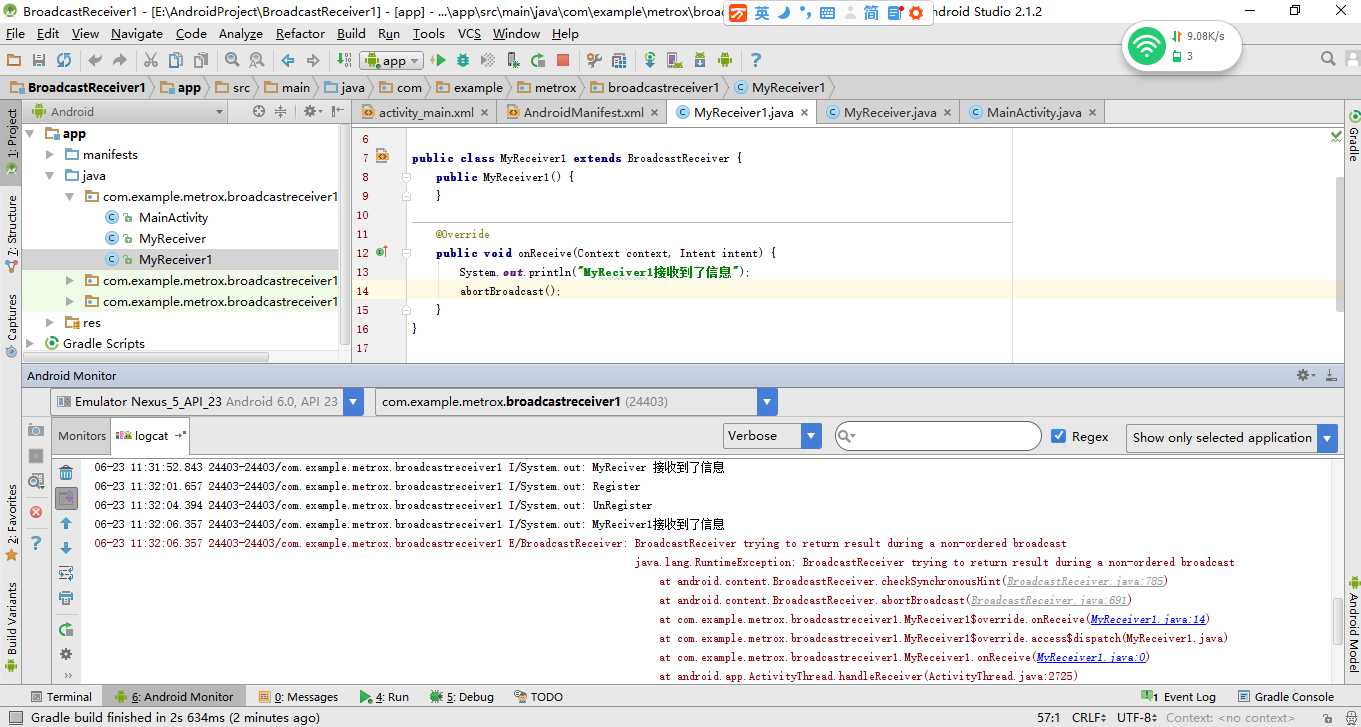The width and height of the screenshot is (1361, 727).
Task: Toggle soft wraps in logcat
Action: [x=66, y=573]
